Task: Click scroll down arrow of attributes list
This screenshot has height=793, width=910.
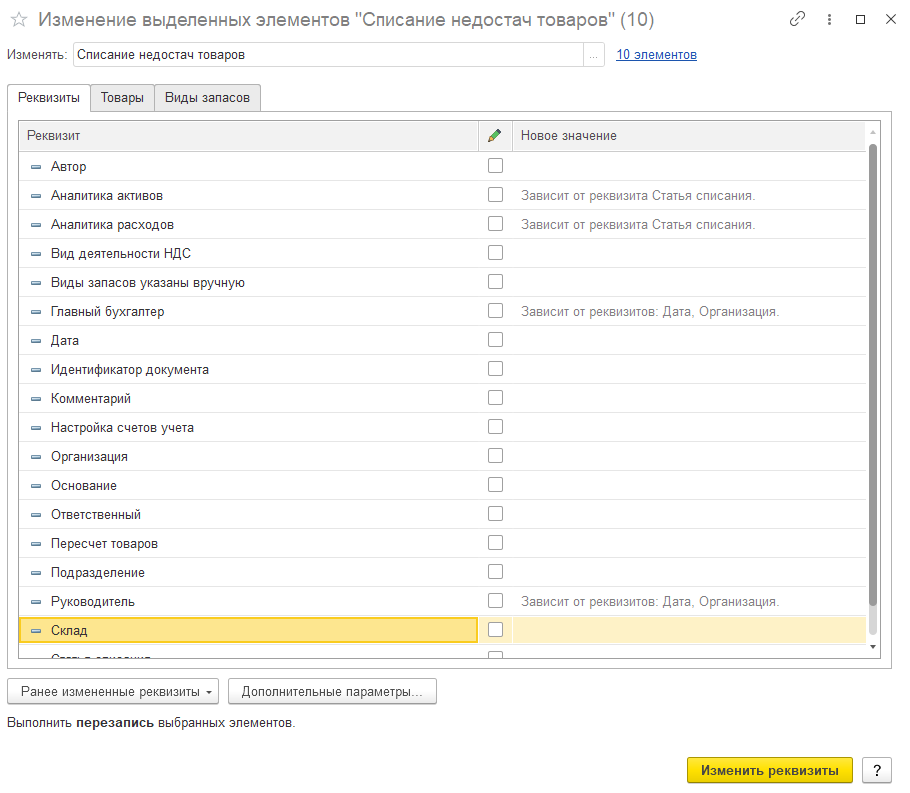Action: coord(872,648)
